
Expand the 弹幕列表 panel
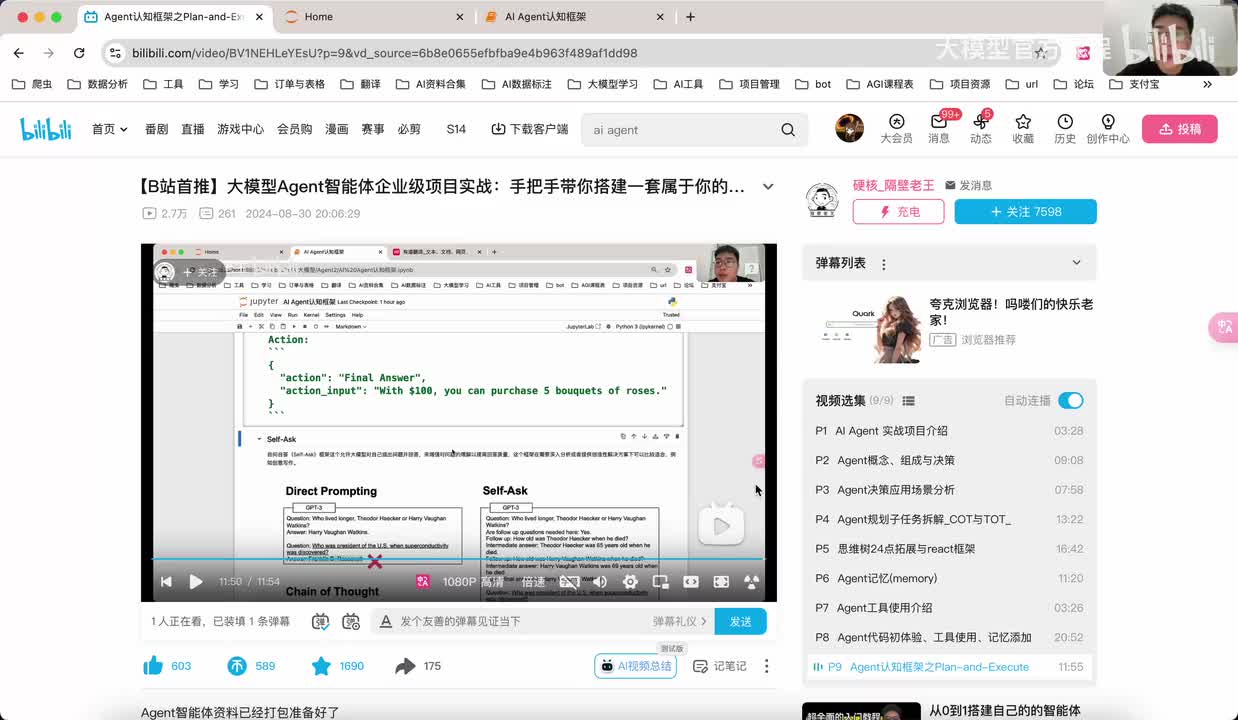point(1076,263)
